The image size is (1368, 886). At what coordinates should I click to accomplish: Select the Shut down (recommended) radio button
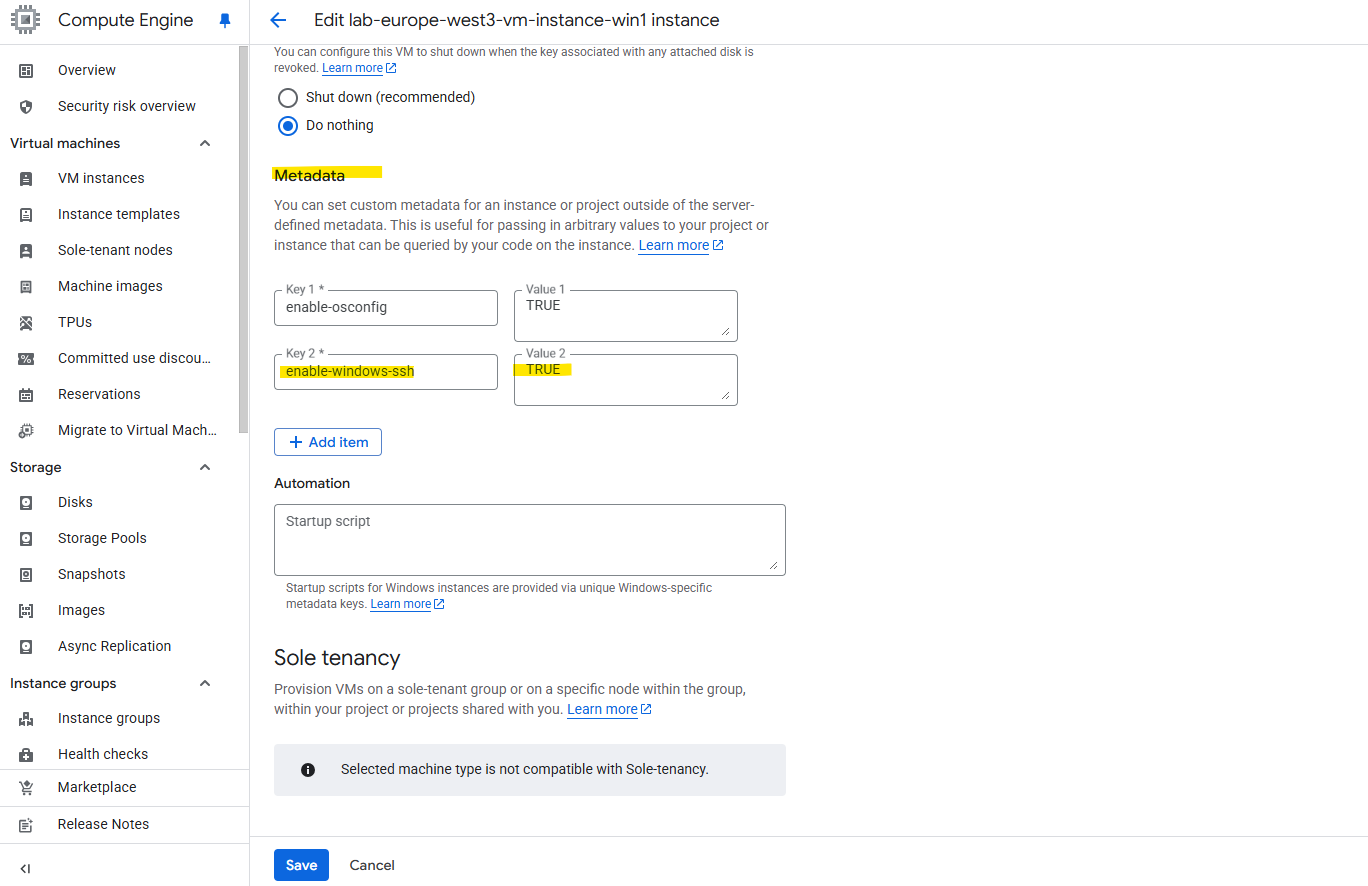[x=288, y=97]
